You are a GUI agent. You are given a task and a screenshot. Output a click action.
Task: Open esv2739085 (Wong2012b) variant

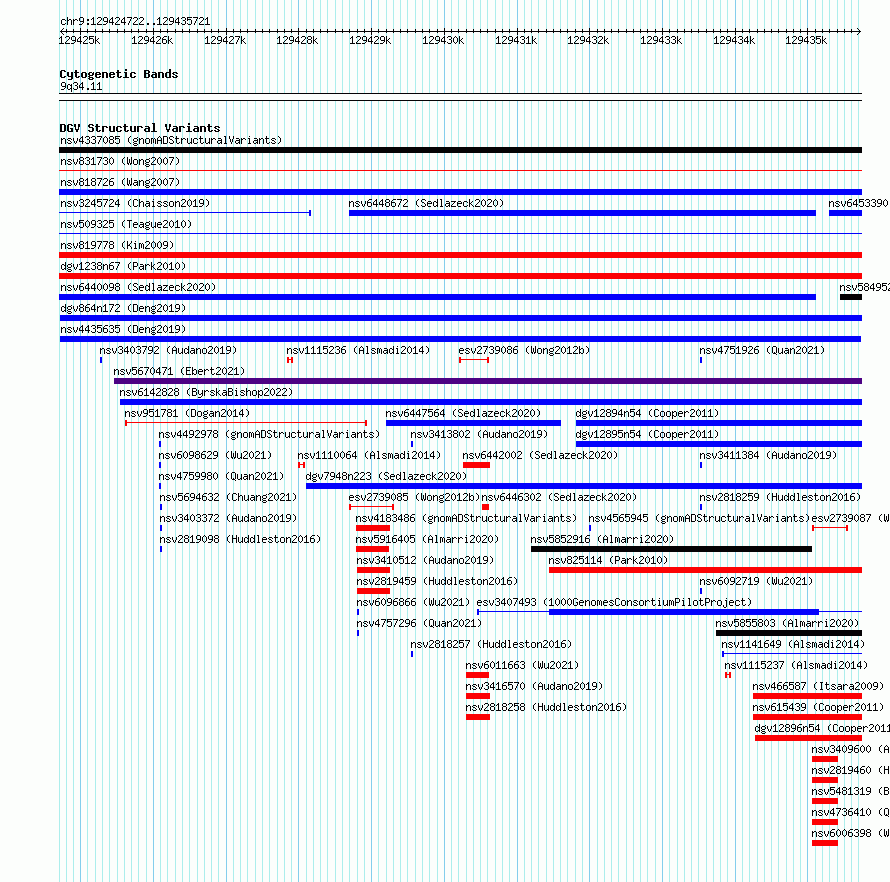[x=414, y=497]
